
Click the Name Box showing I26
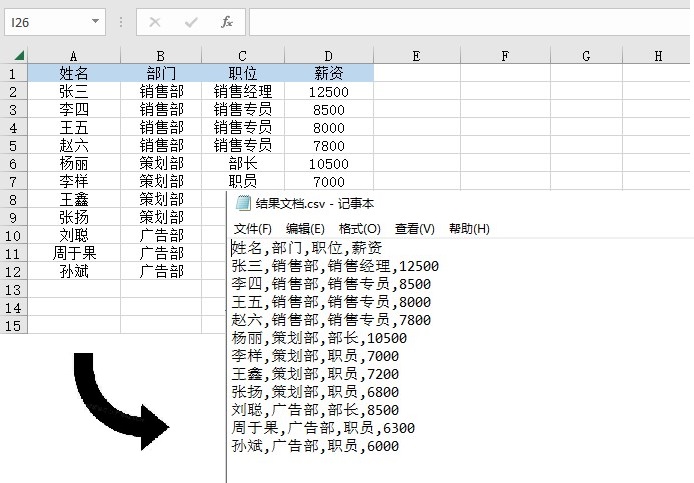click(x=45, y=21)
